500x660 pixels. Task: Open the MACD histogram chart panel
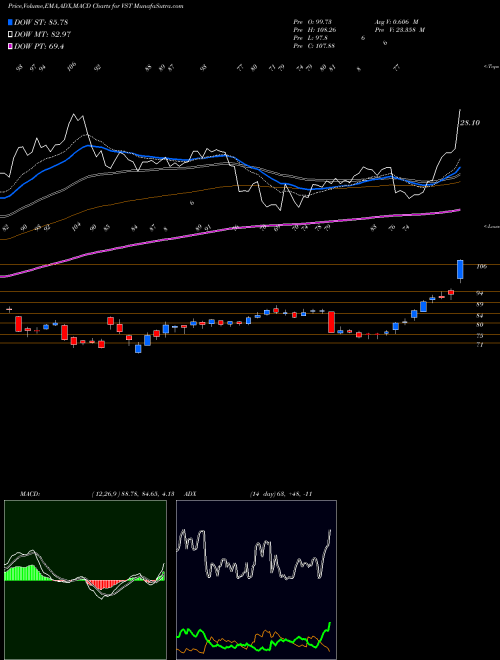[85, 580]
